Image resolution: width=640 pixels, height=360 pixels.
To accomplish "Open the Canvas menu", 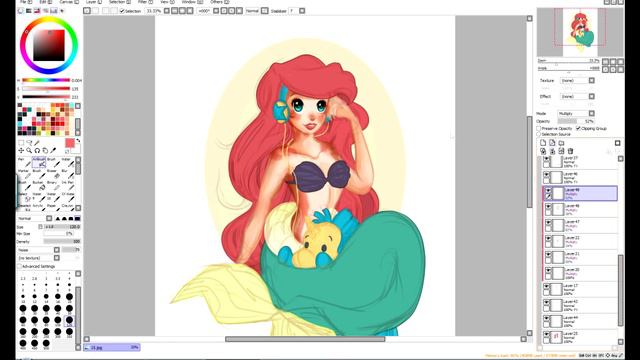I will click(x=69, y=2).
